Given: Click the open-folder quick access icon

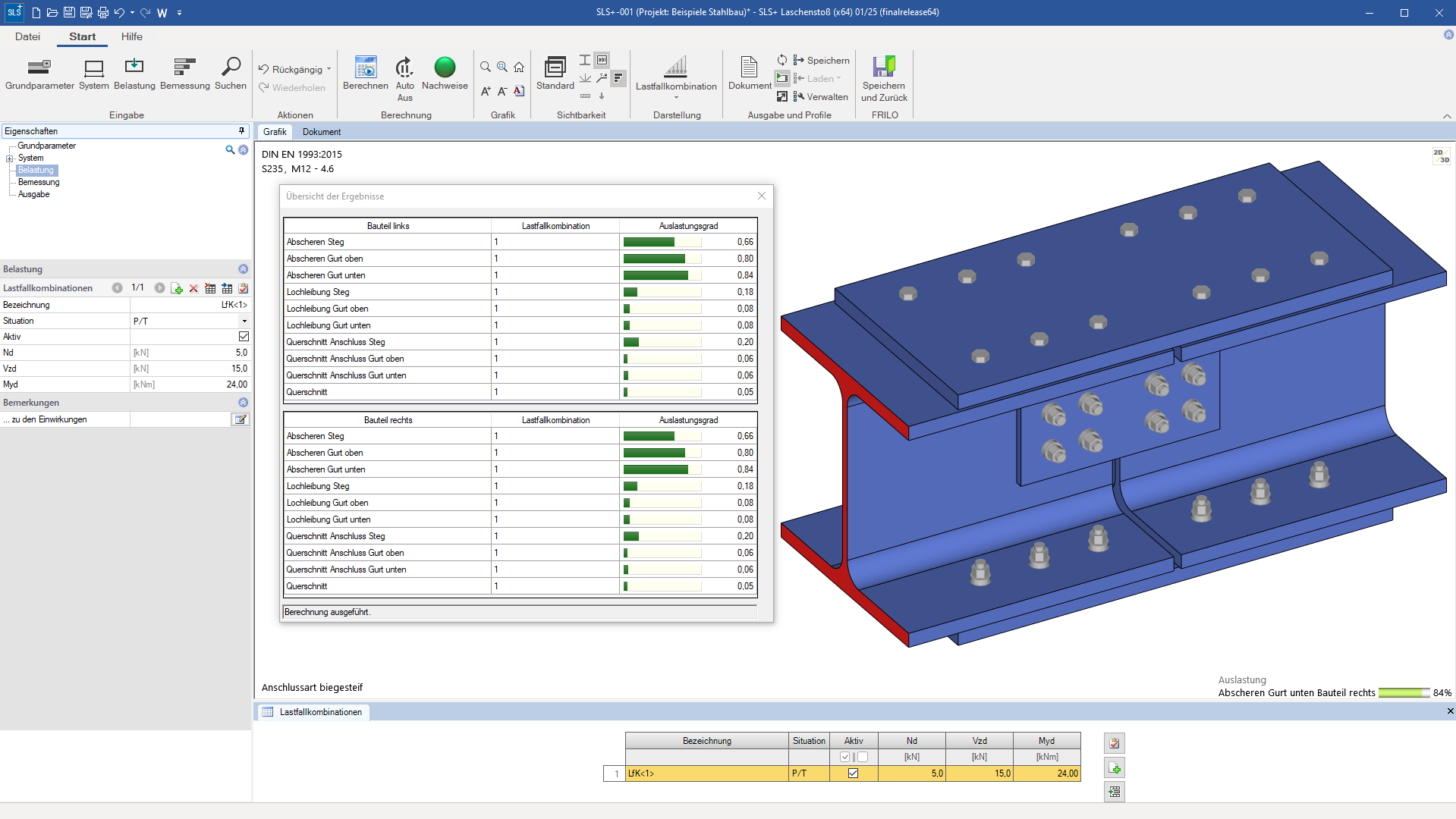Looking at the screenshot, I should click(x=52, y=13).
